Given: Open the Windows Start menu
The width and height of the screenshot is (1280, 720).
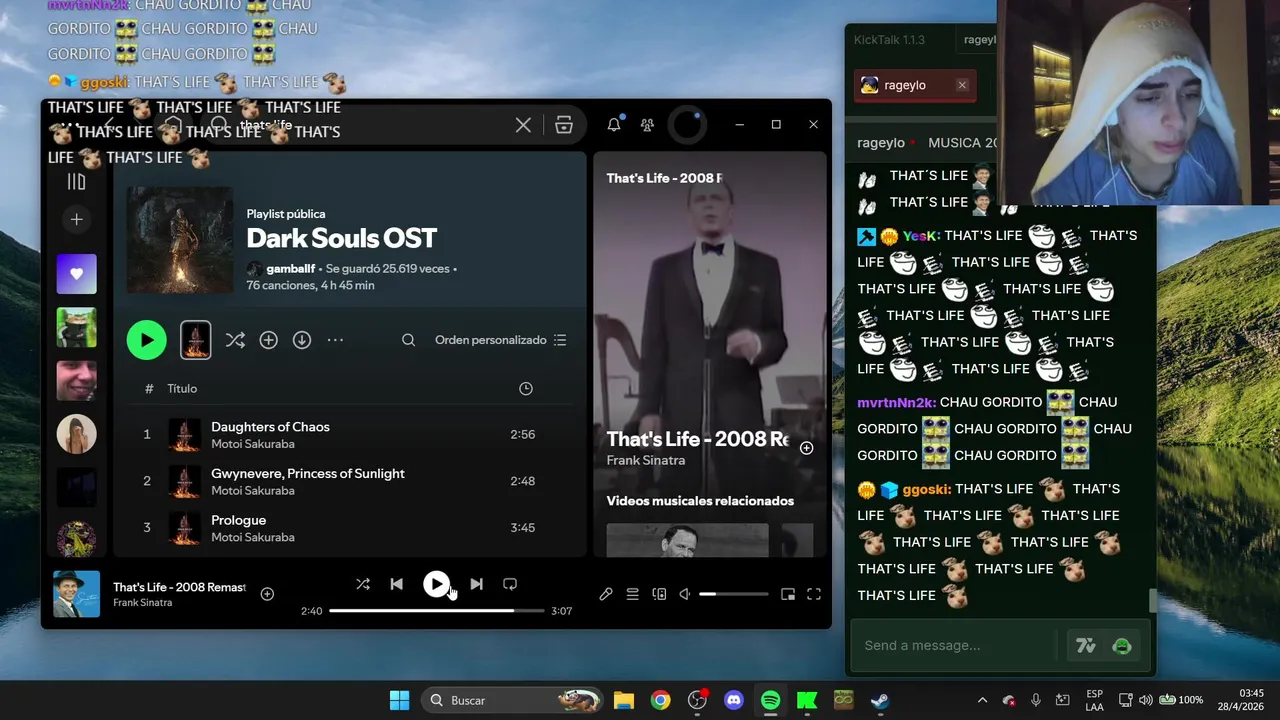Looking at the screenshot, I should pos(399,700).
